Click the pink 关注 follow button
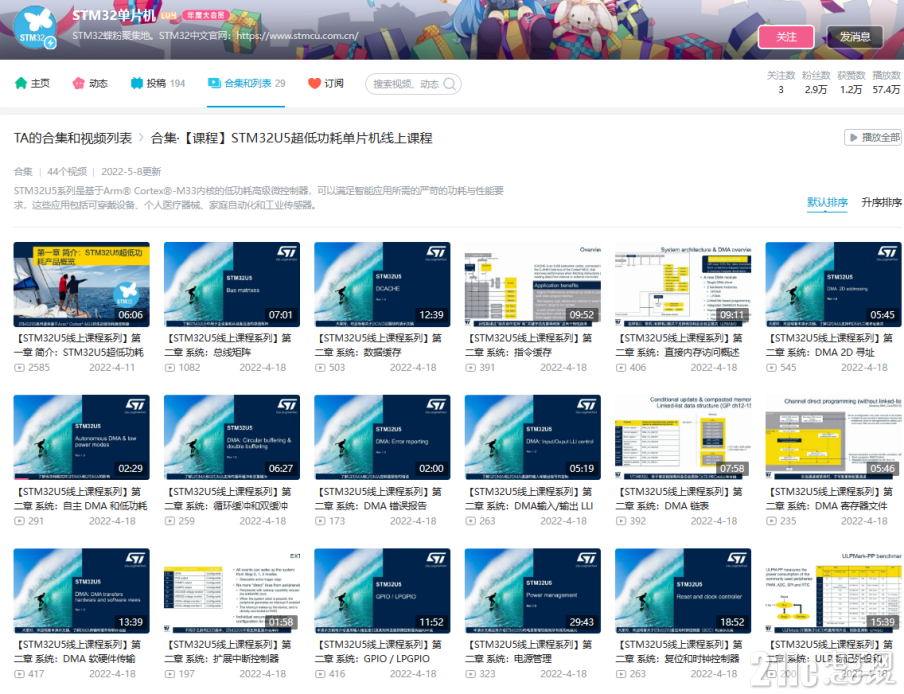 pyautogui.click(x=786, y=37)
